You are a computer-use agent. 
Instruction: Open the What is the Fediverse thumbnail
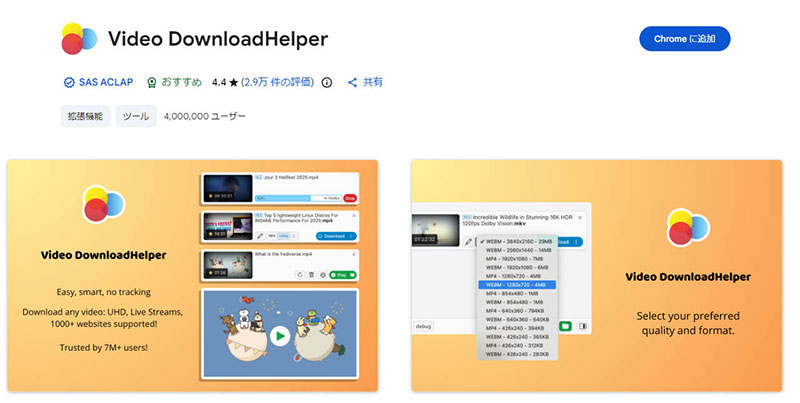click(x=228, y=265)
